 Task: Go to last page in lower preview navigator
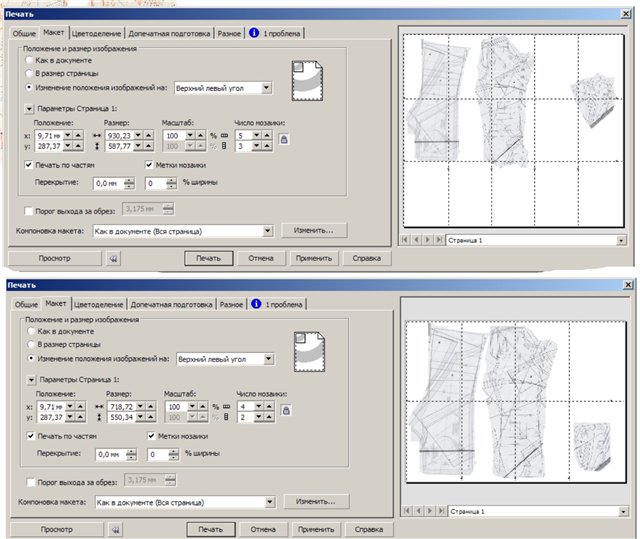[439, 511]
